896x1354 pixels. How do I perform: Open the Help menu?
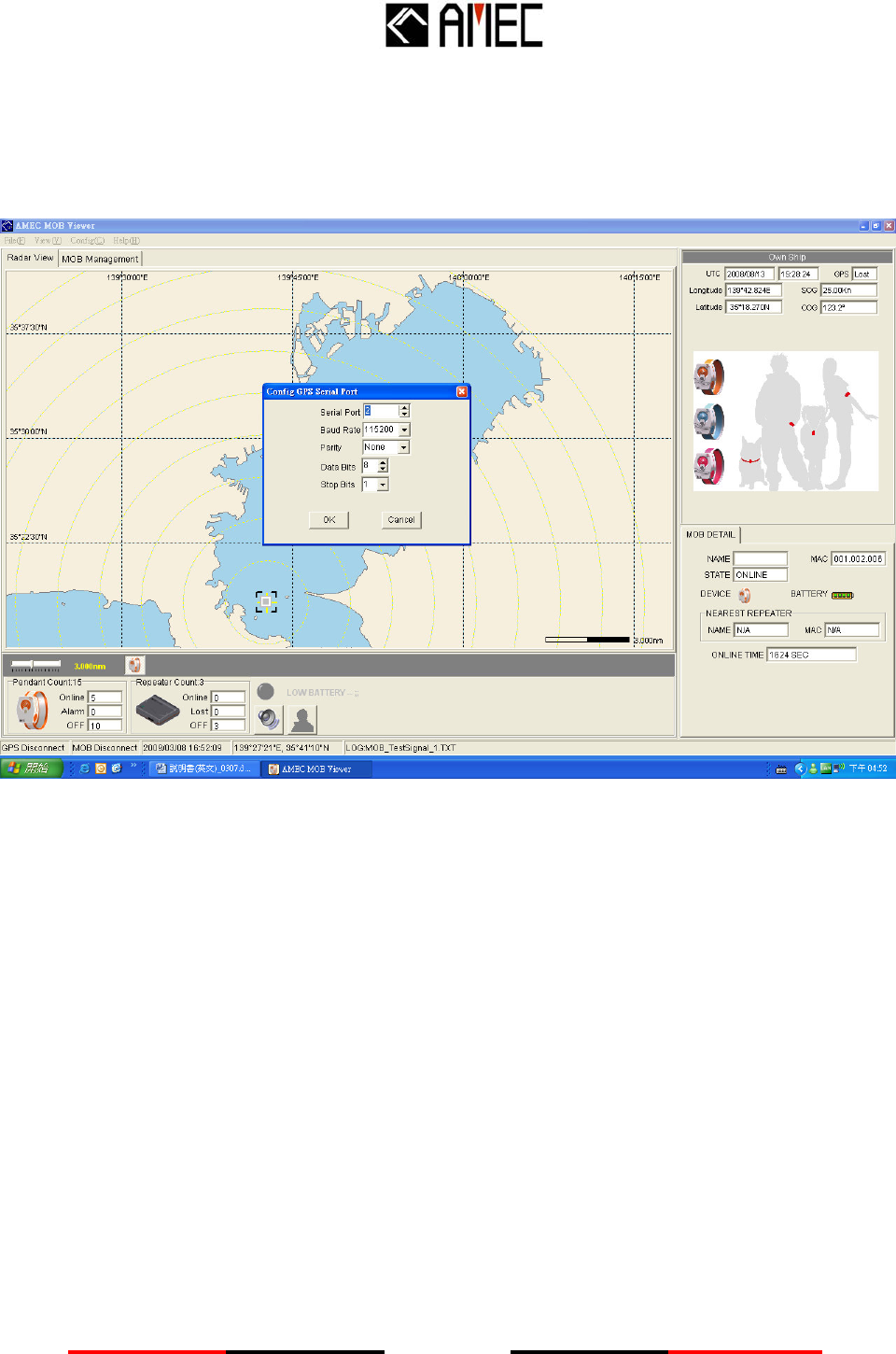coord(126,241)
